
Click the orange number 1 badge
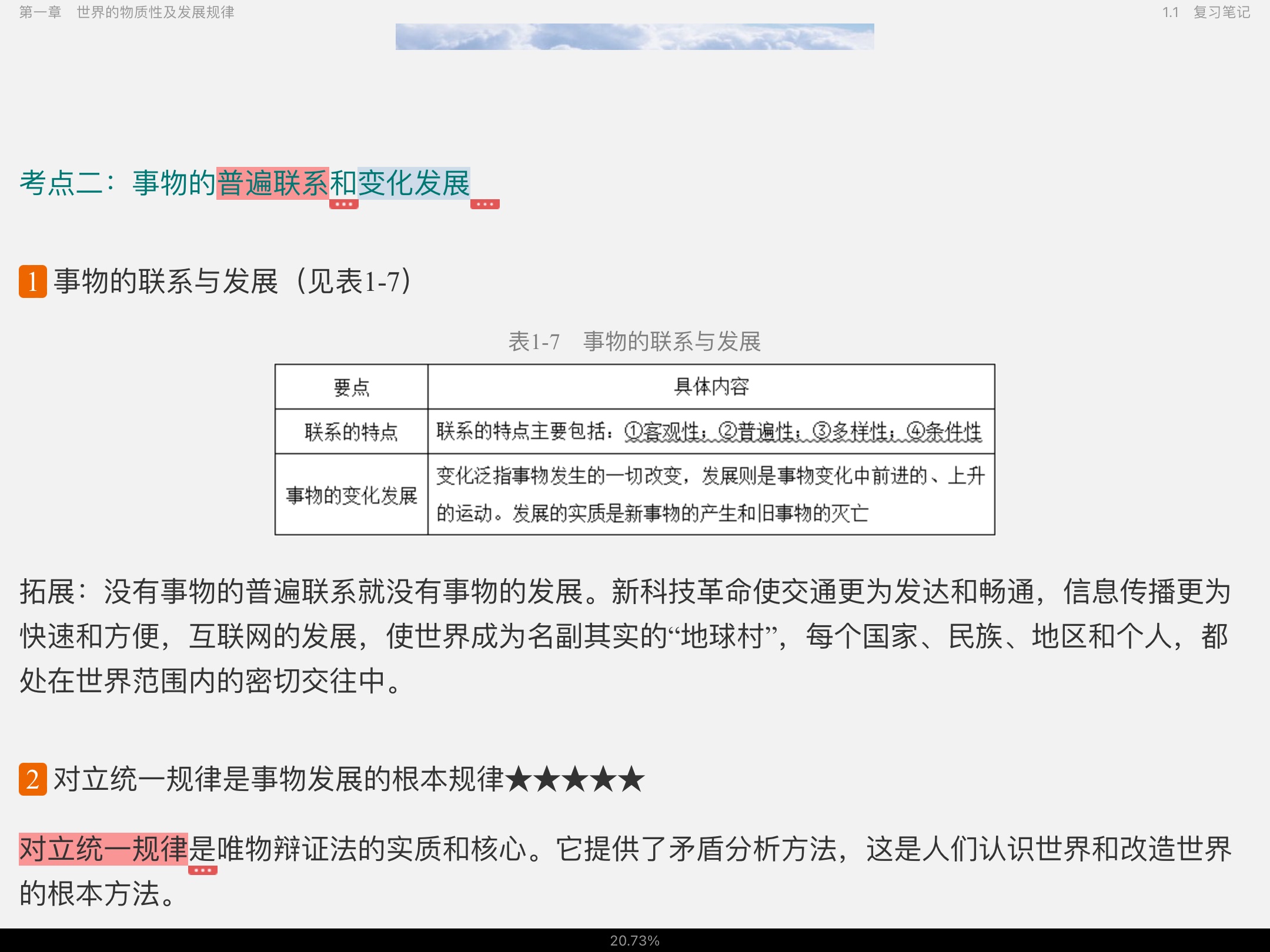33,281
